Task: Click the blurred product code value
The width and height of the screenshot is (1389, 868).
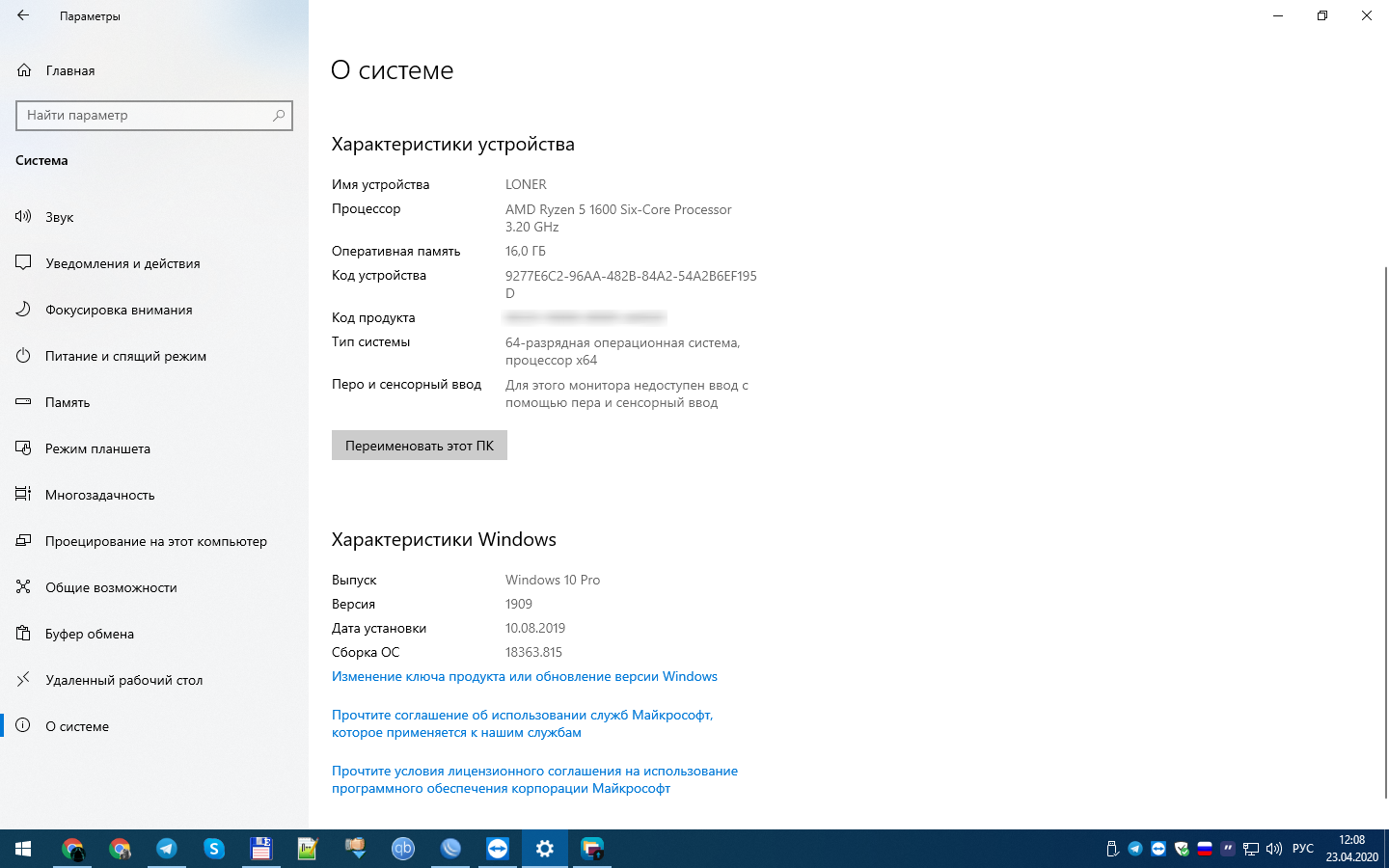Action: [586, 317]
